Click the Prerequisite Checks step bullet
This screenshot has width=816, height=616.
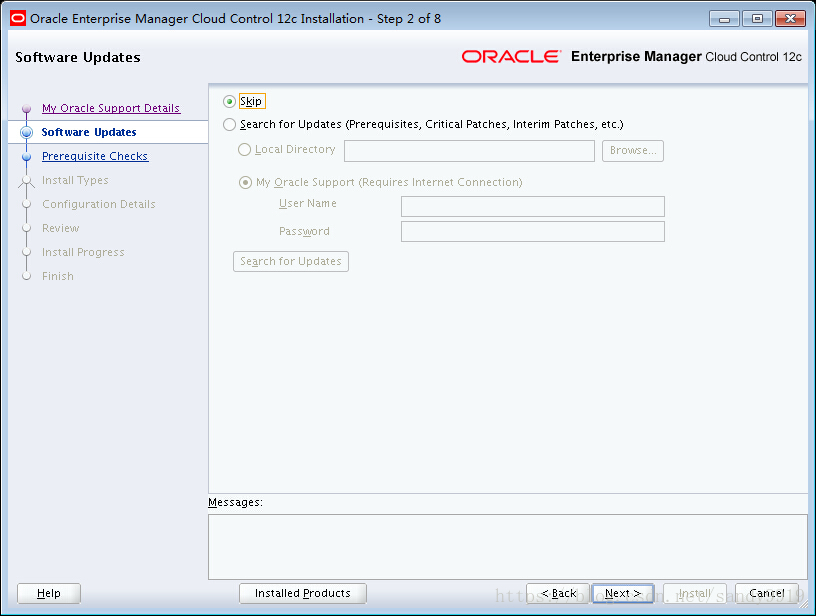pyautogui.click(x=27, y=157)
